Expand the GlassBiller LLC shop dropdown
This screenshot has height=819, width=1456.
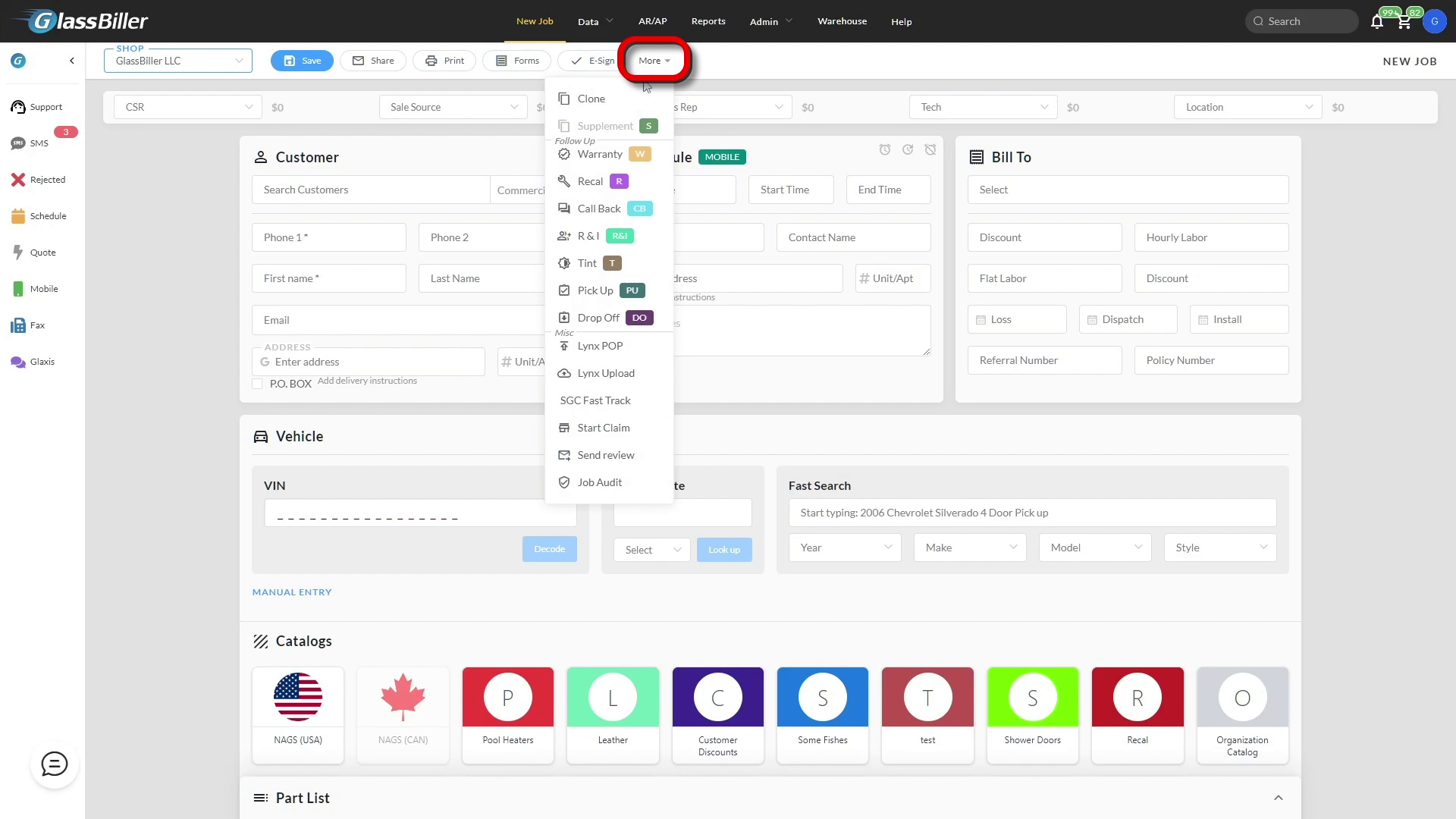[178, 61]
